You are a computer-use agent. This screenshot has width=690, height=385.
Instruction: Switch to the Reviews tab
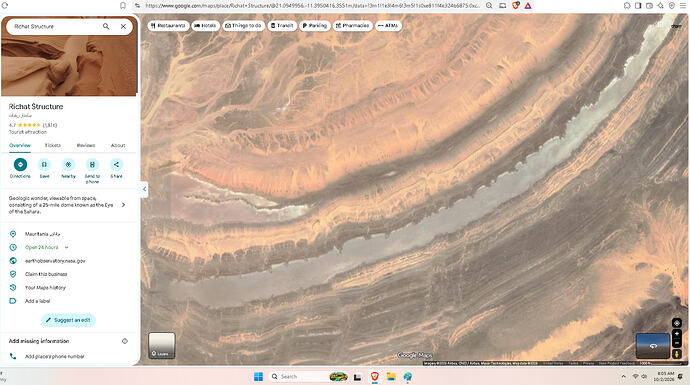pos(86,145)
